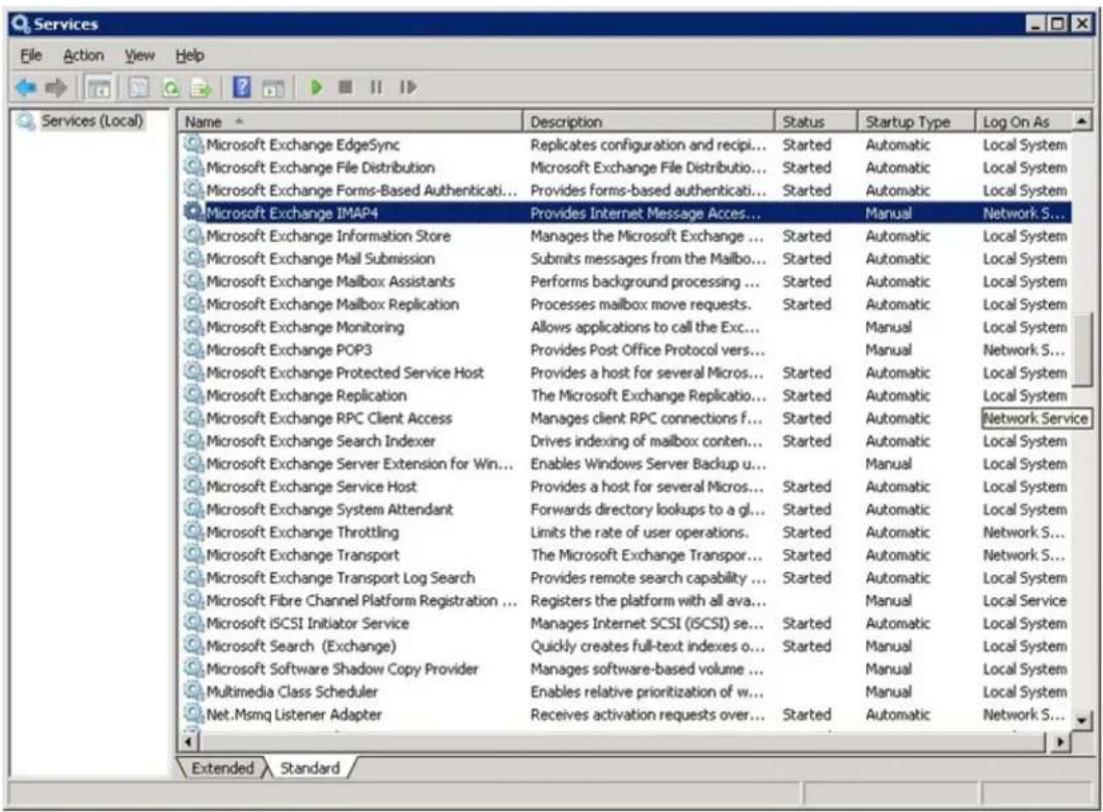
Task: Click the Pause Service toolbar button
Action: pyautogui.click(x=376, y=87)
